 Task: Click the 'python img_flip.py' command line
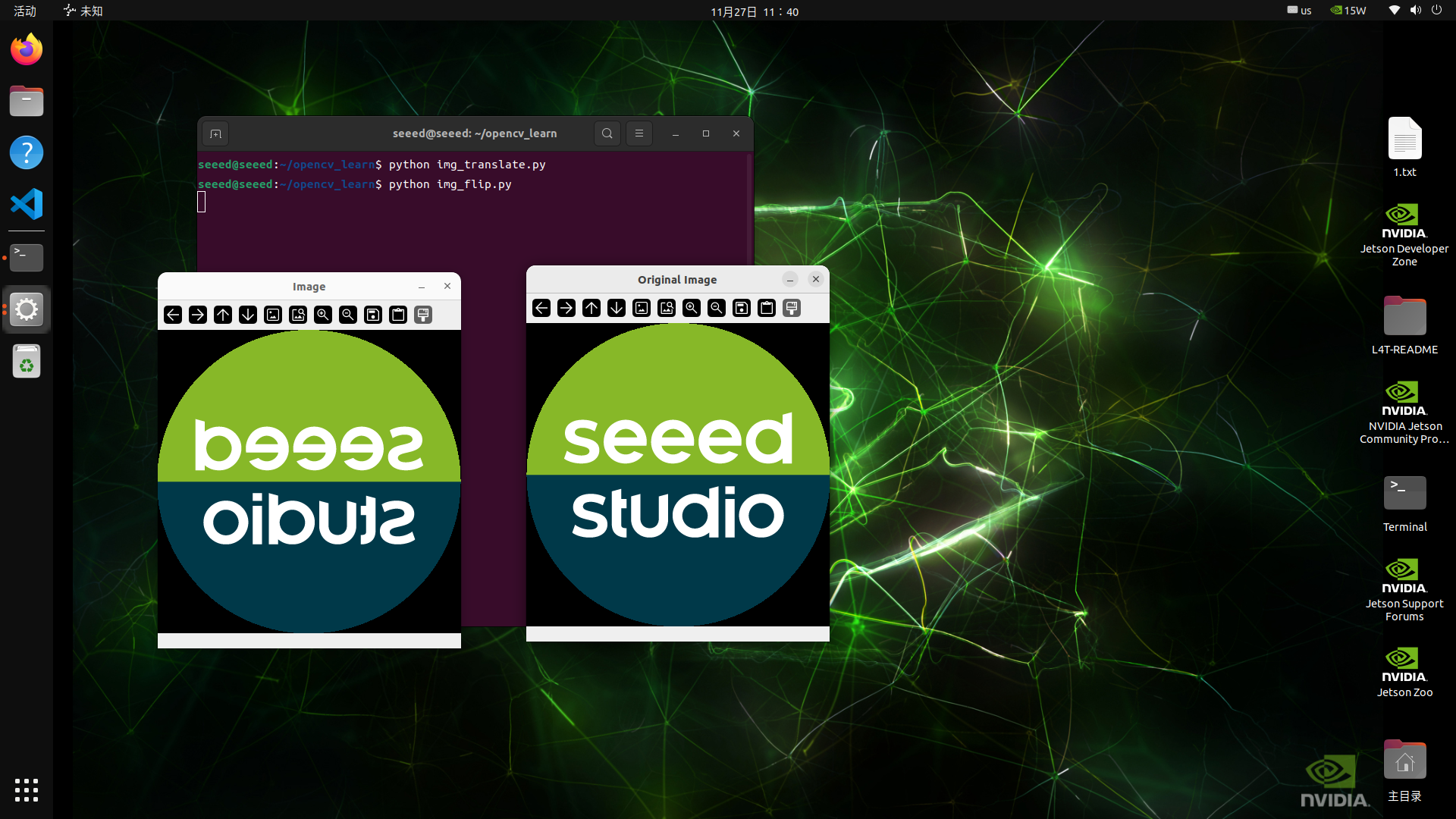pyautogui.click(x=450, y=184)
